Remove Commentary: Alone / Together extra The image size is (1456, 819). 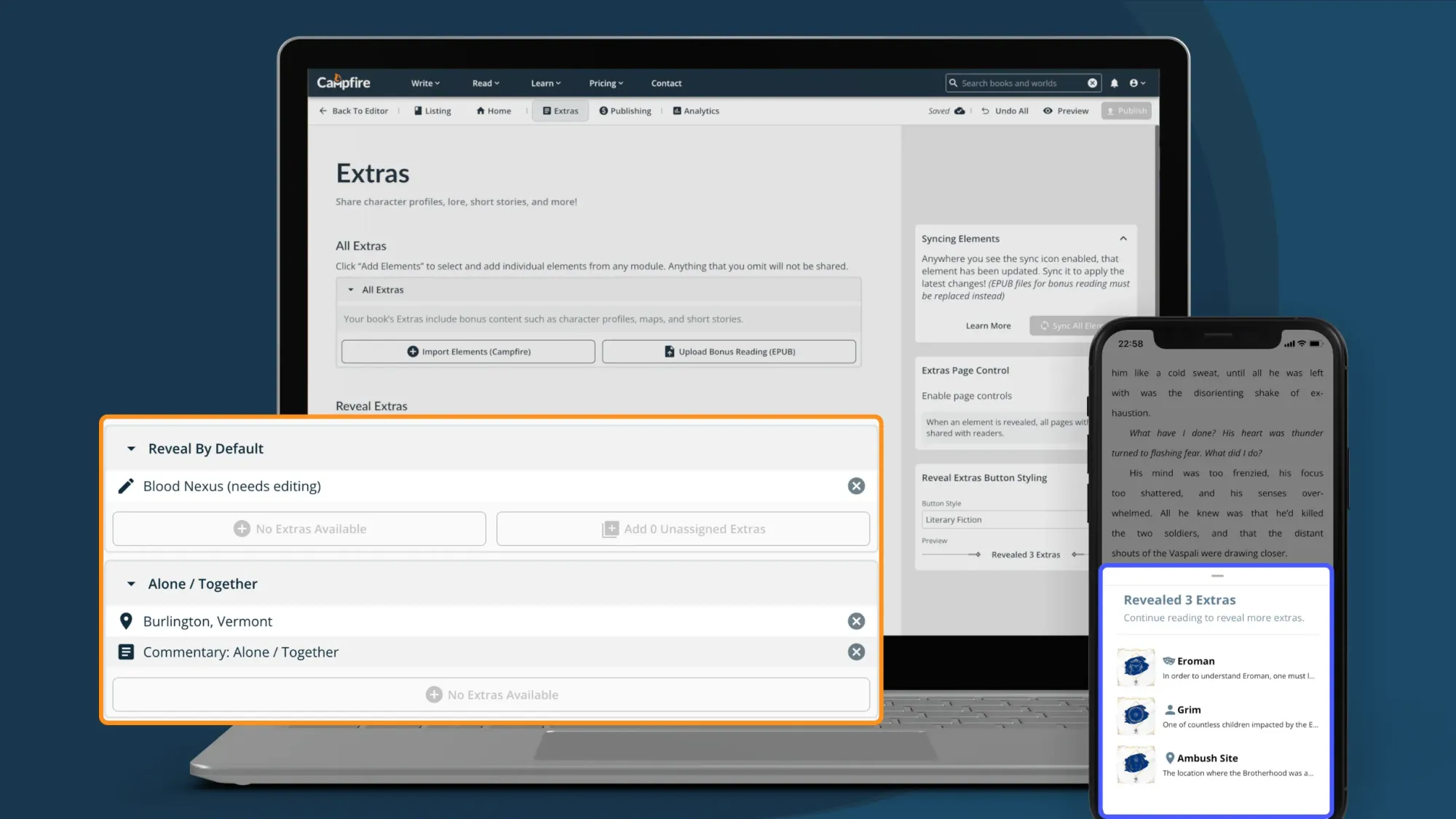point(856,652)
